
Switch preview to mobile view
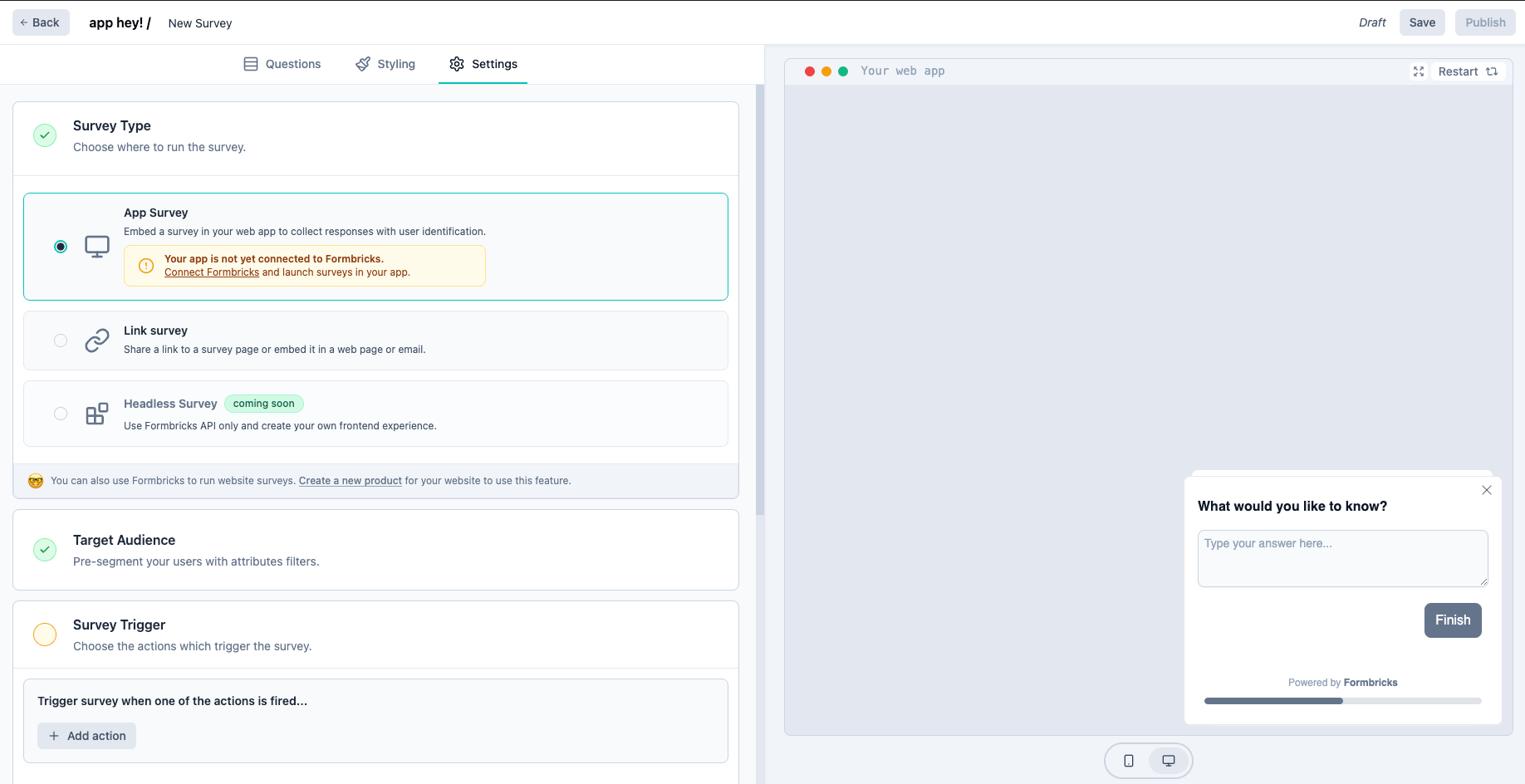click(1129, 761)
